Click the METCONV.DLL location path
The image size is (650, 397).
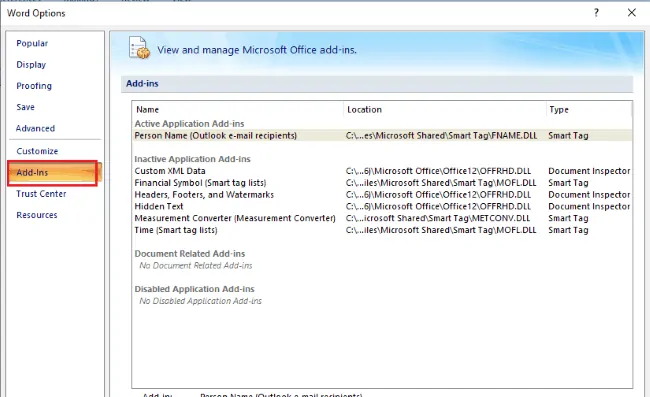tap(438, 218)
